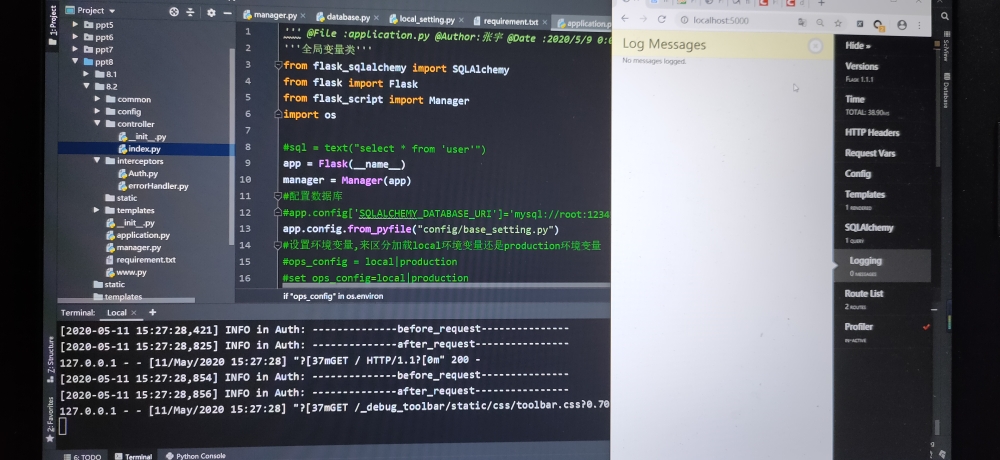
Task: Add a new terminal session with plus
Action: tap(152, 312)
